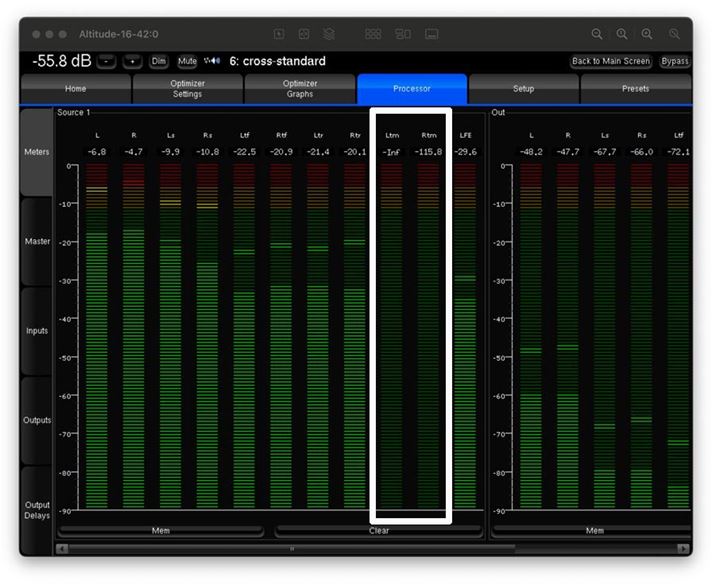
Task: Click the Source 1 L peak value -6.8
Action: 97,152
